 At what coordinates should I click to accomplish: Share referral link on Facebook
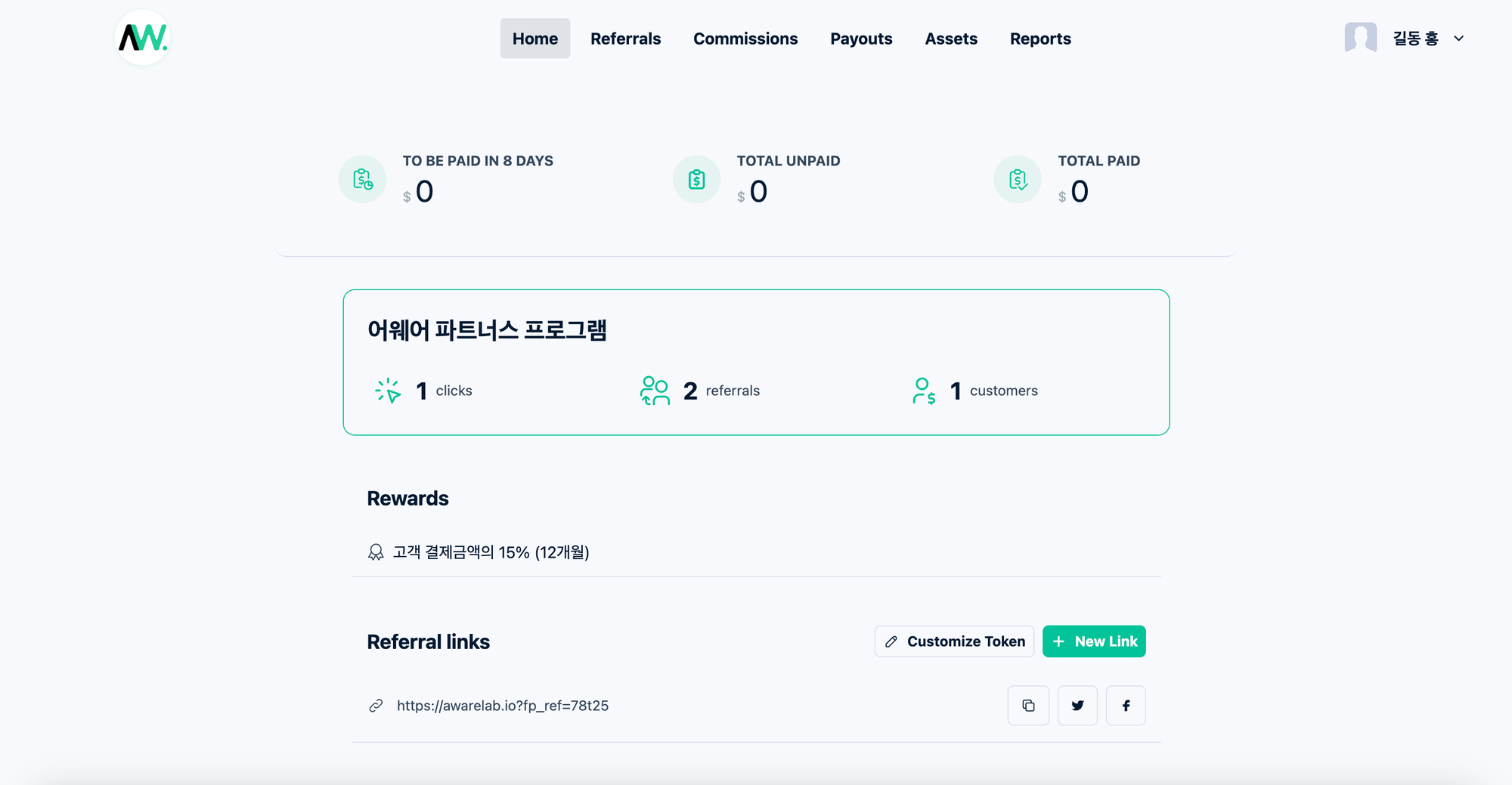1126,706
